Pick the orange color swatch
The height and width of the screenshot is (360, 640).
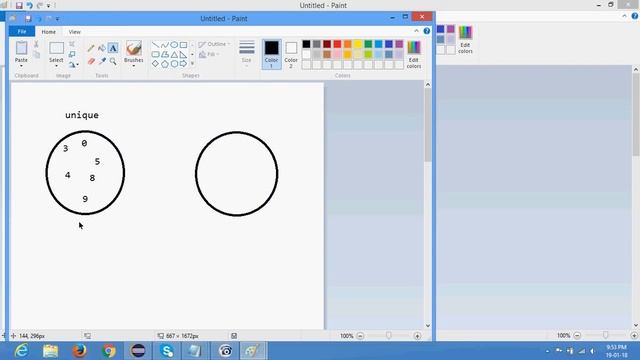point(347,44)
